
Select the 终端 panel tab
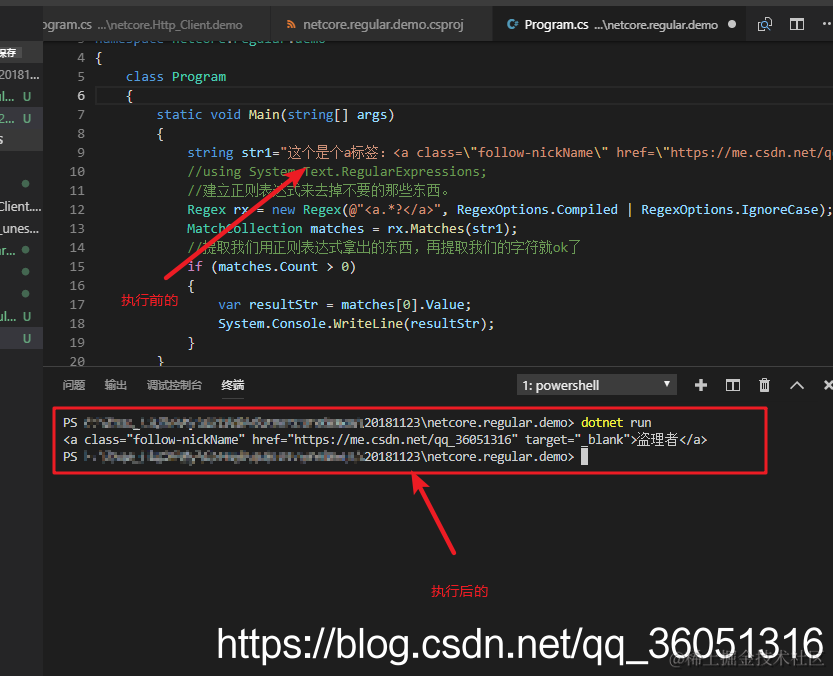pyautogui.click(x=233, y=385)
